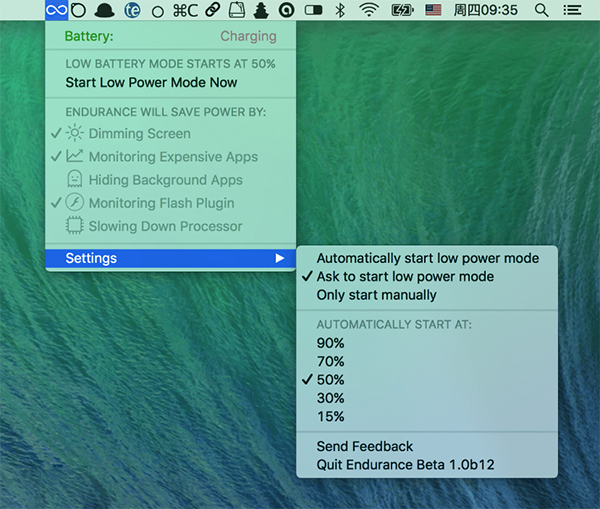The image size is (600, 509).
Task: Quit Endurance Beta 1.0b12
Action: pos(405,465)
